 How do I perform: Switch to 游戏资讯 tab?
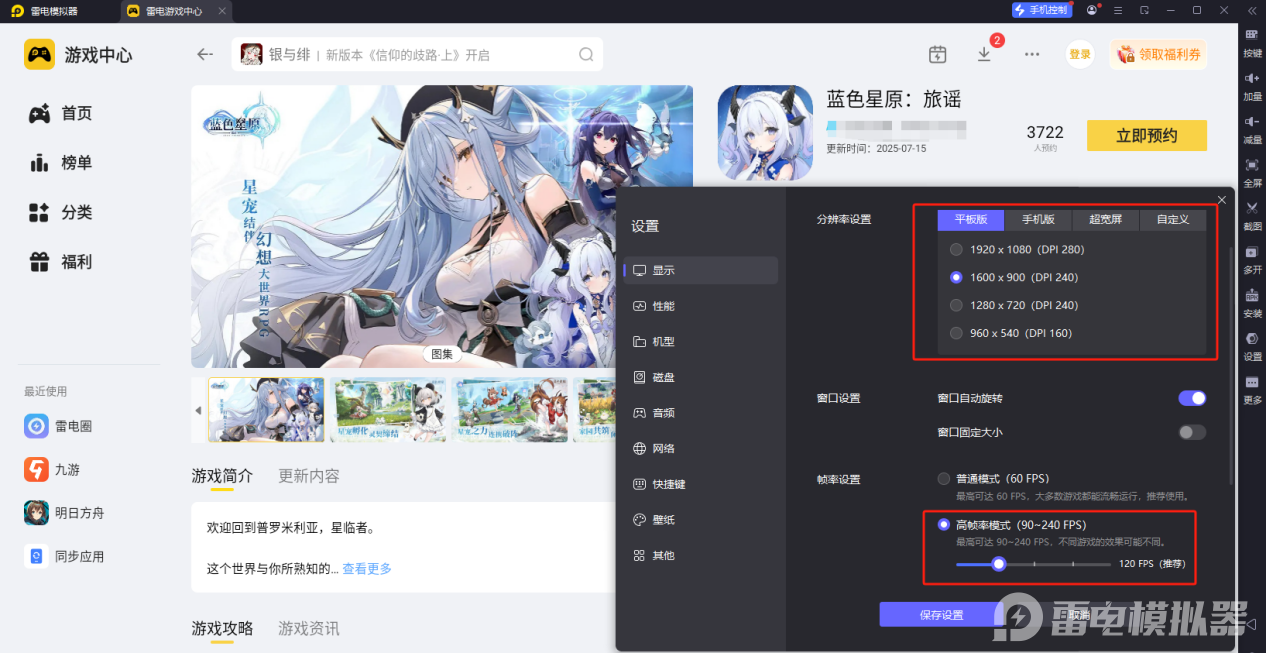tap(309, 628)
